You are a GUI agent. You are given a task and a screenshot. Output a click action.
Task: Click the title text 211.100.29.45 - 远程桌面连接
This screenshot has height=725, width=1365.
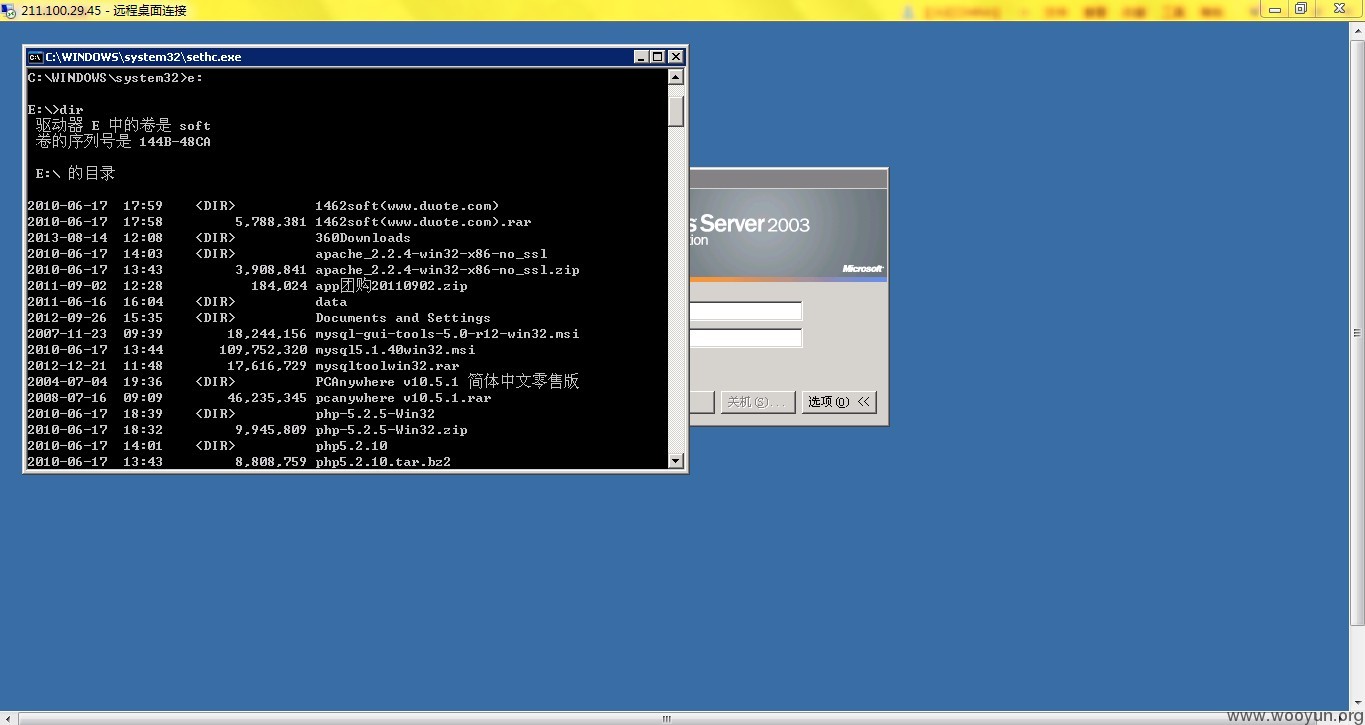point(104,10)
